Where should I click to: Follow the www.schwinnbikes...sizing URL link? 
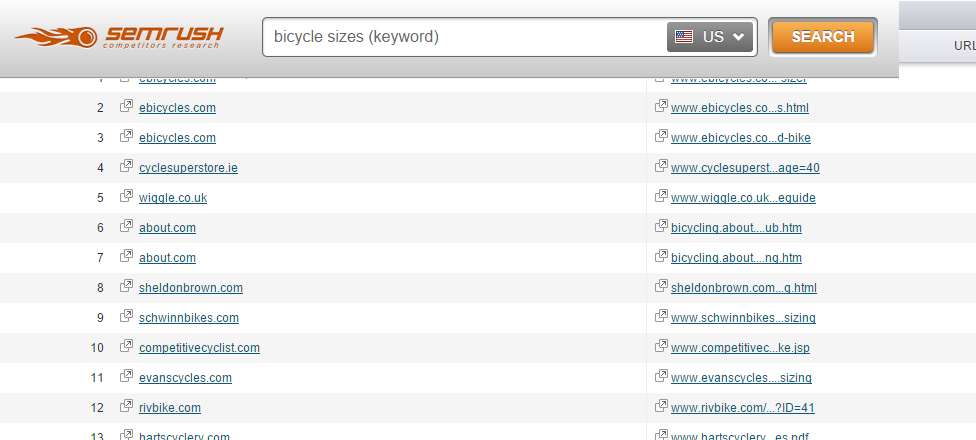(x=743, y=317)
